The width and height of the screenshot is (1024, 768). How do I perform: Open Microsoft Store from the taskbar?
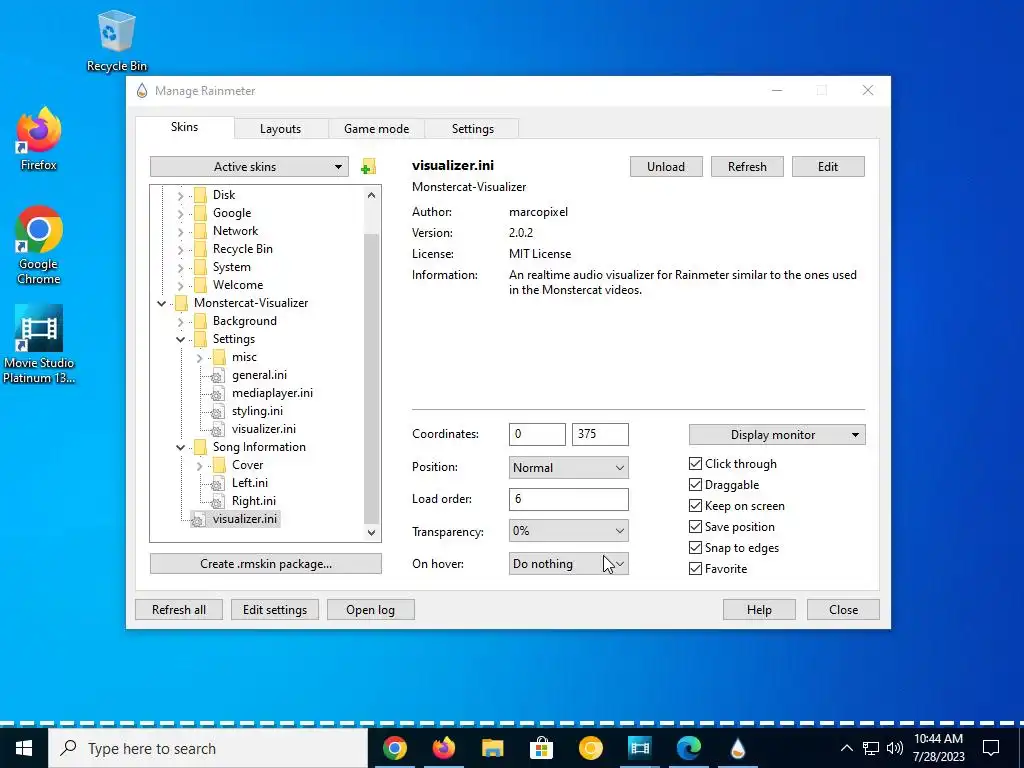[x=541, y=748]
